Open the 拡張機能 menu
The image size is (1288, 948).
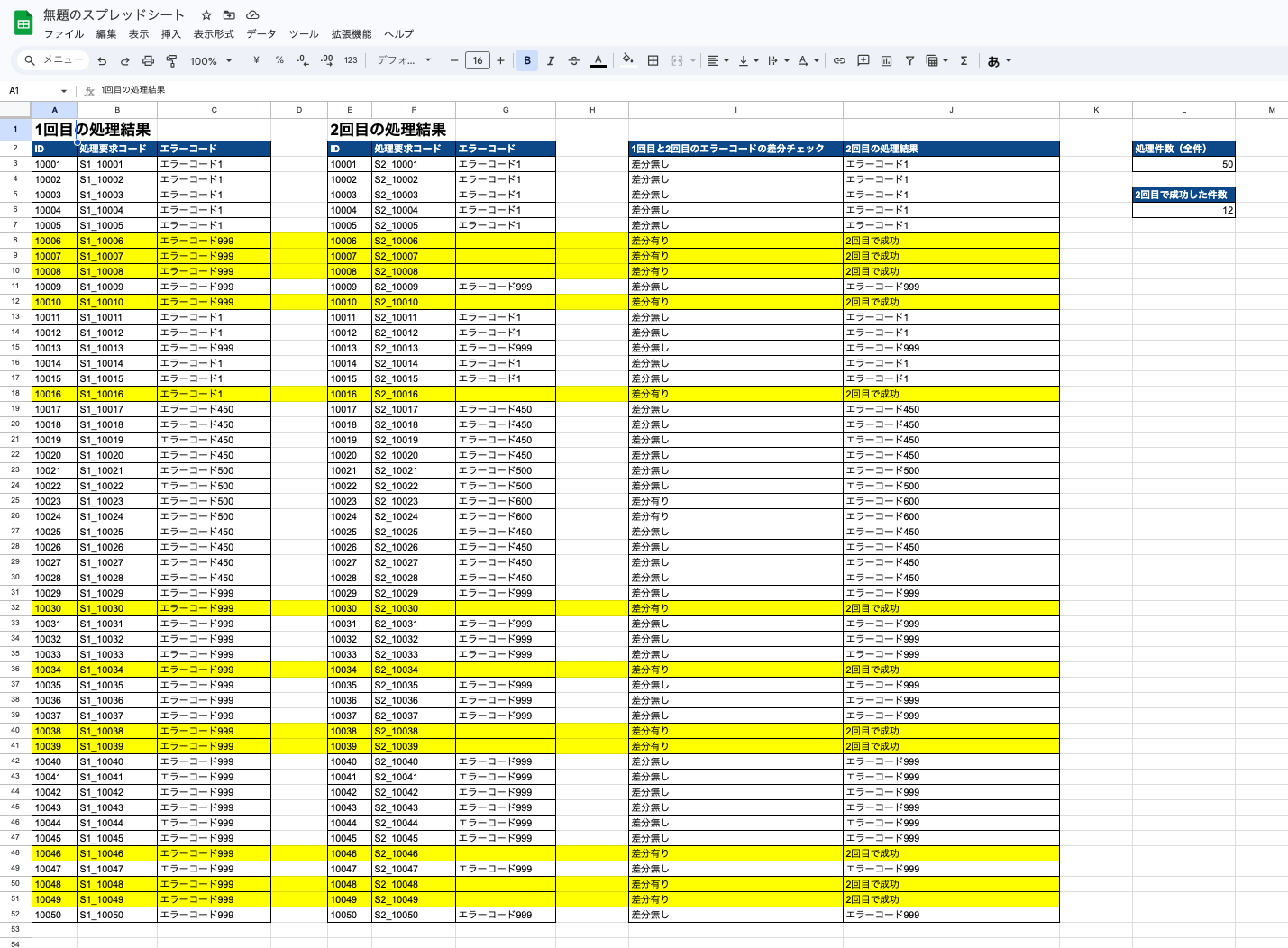pos(352,34)
